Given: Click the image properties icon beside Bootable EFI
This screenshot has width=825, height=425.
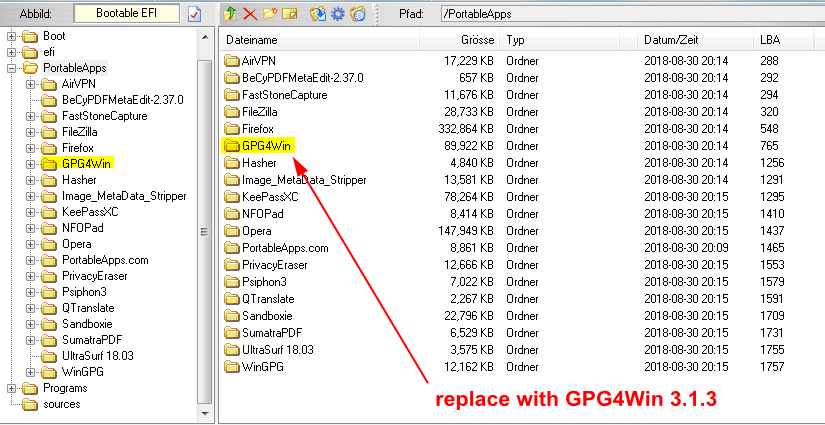Looking at the screenshot, I should point(195,14).
